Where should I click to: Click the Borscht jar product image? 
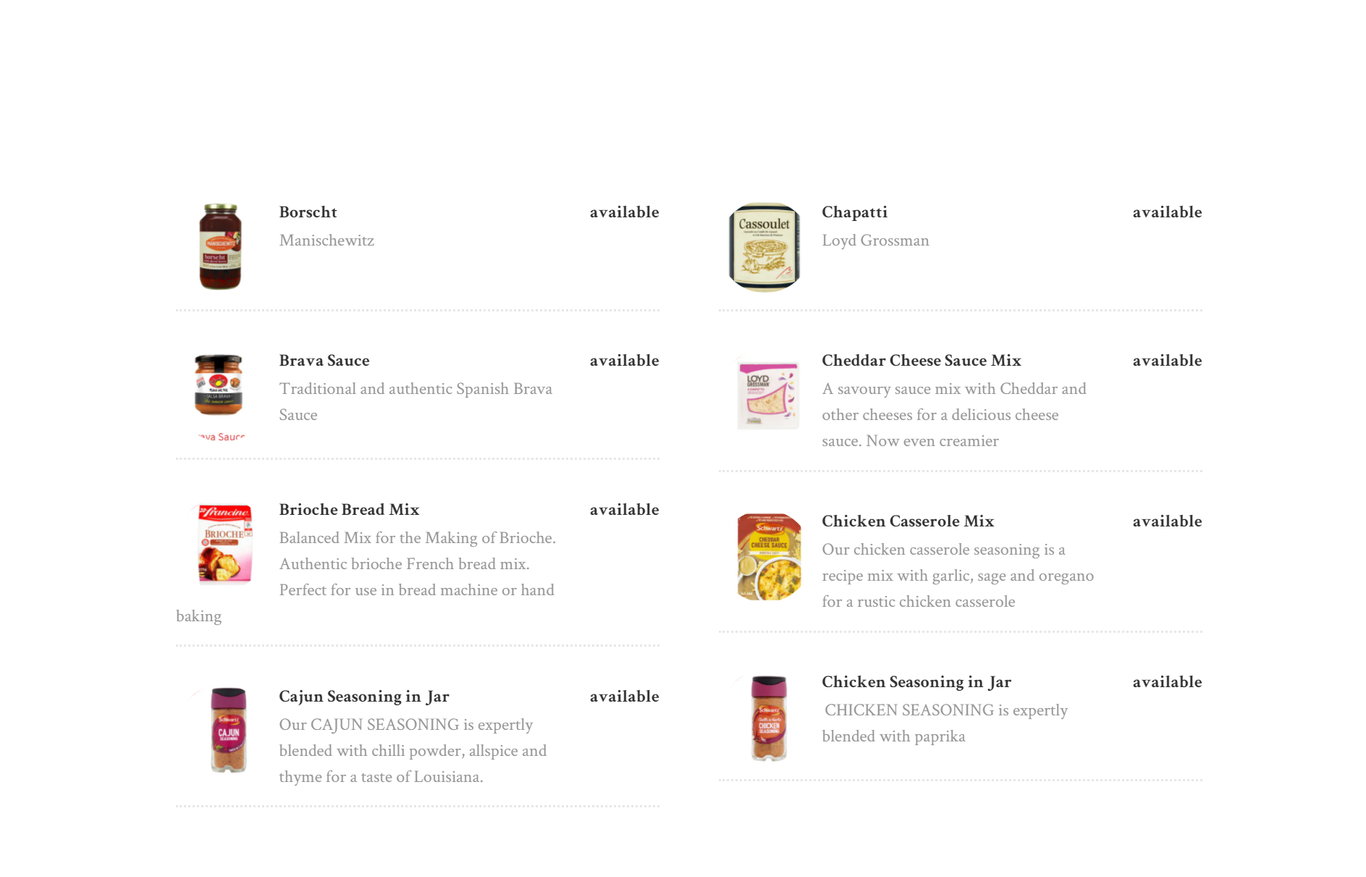pyautogui.click(x=220, y=247)
